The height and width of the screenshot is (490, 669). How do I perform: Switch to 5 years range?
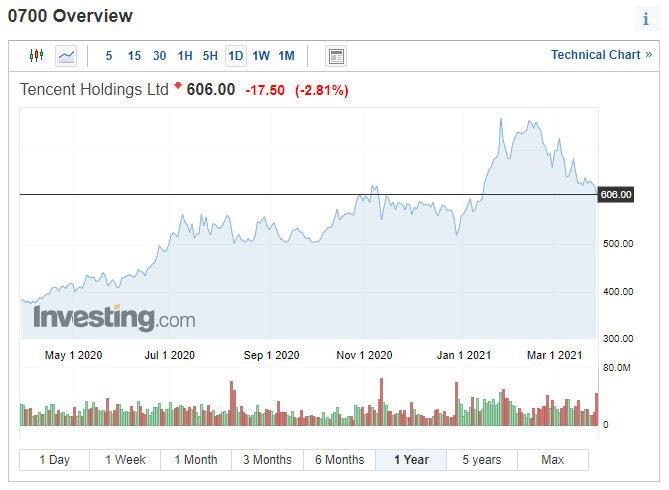482,460
